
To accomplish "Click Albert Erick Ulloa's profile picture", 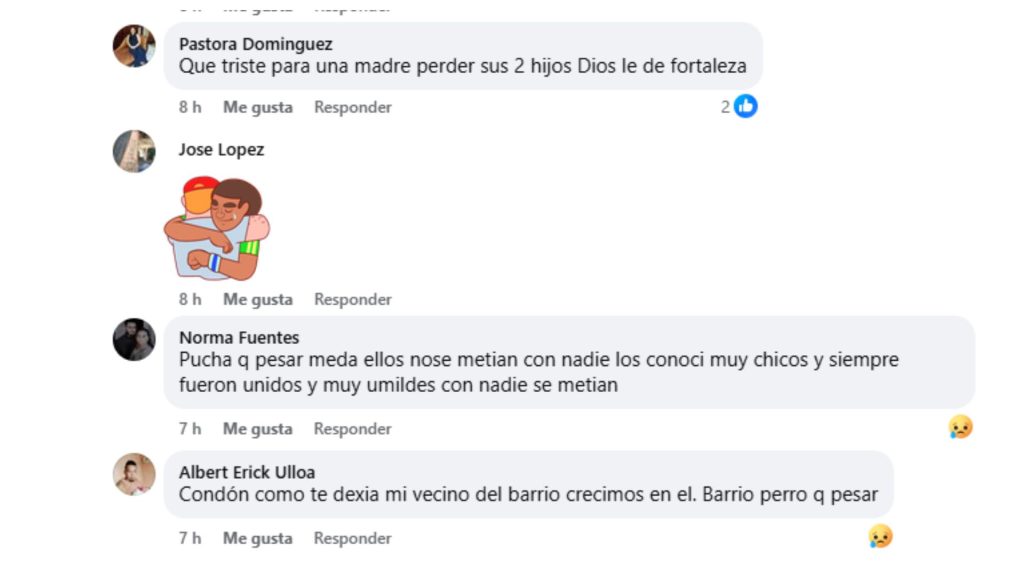I will (x=133, y=475).
